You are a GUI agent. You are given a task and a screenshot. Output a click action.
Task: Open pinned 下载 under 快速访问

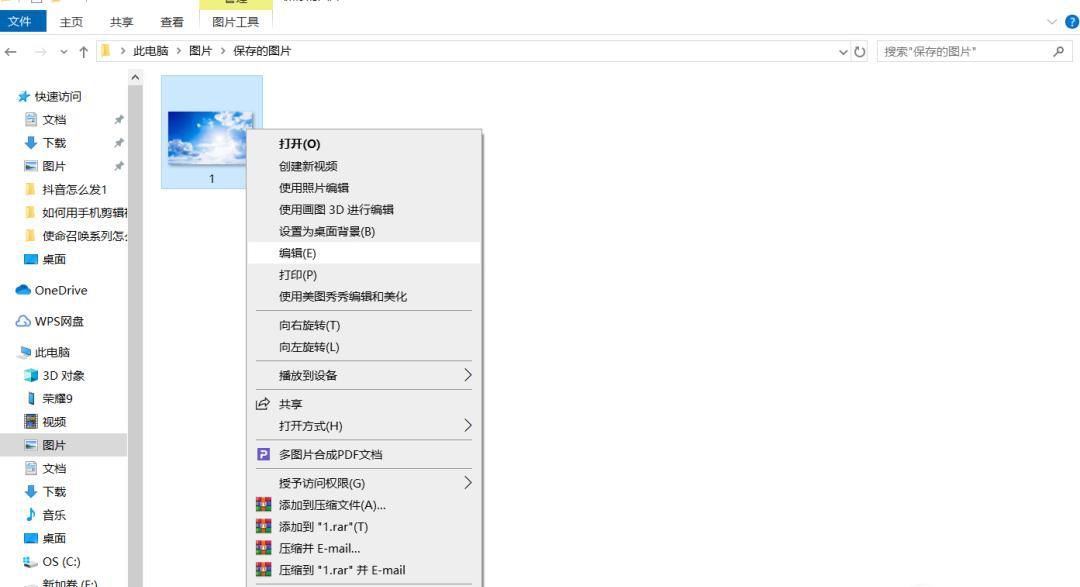pos(54,143)
